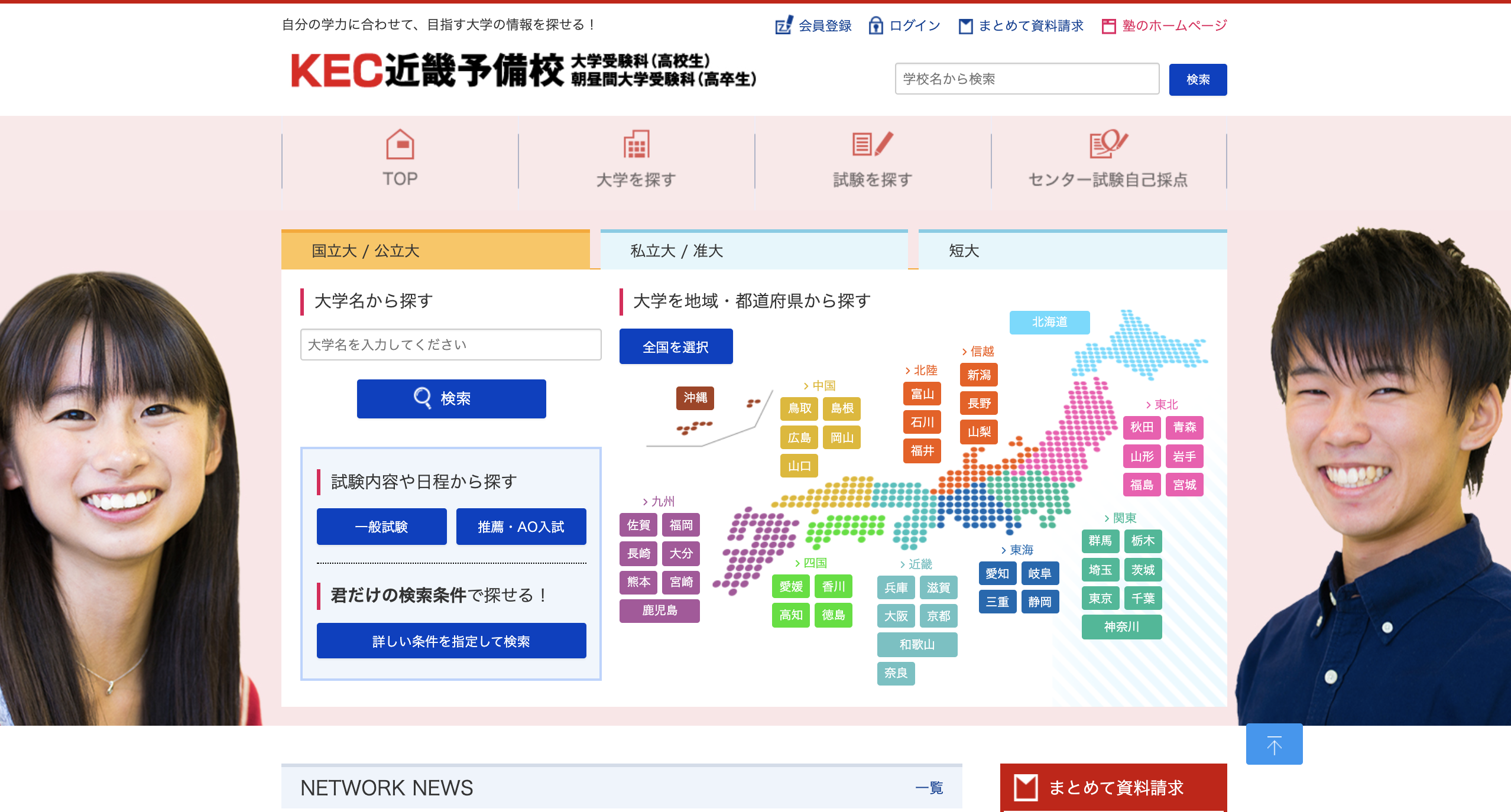Click the ログイン padlock icon
1511x812 pixels.
tap(876, 25)
